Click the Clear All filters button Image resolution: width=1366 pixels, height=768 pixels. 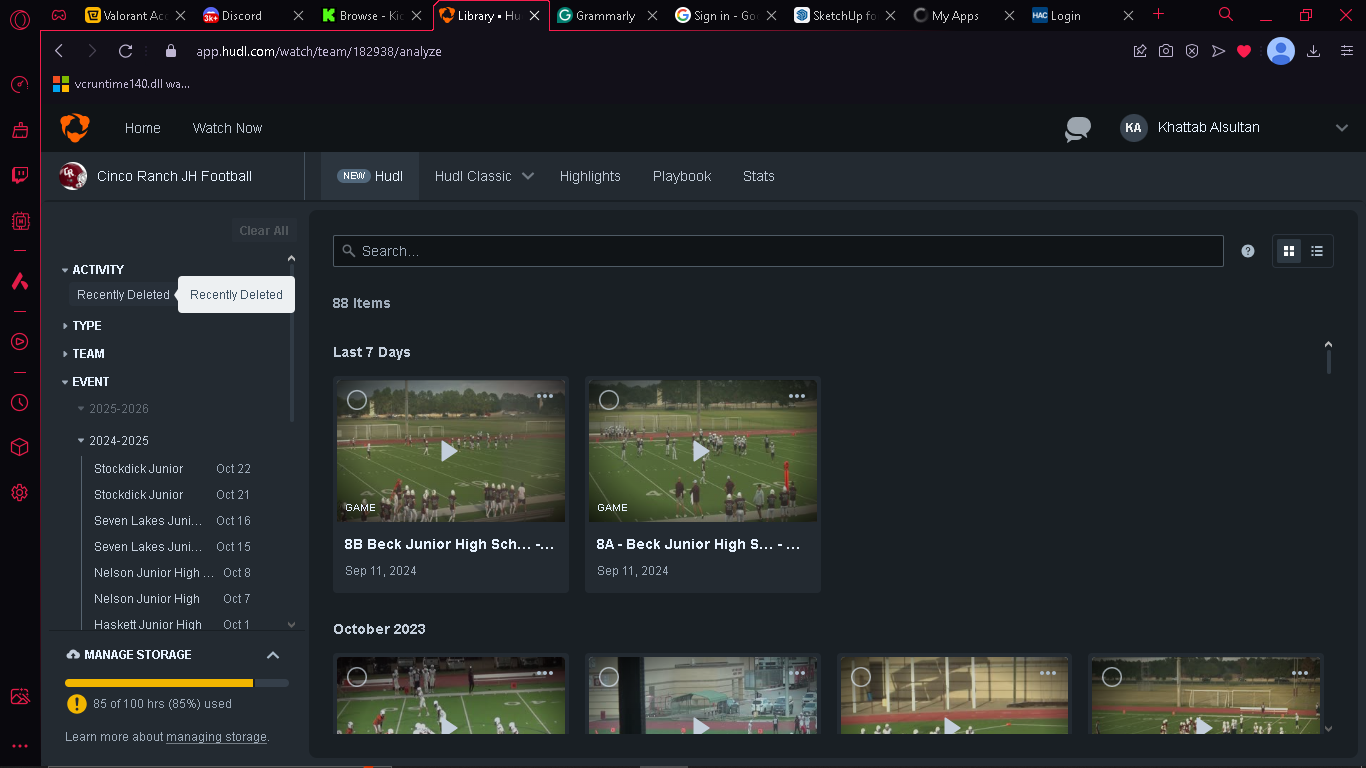264,231
